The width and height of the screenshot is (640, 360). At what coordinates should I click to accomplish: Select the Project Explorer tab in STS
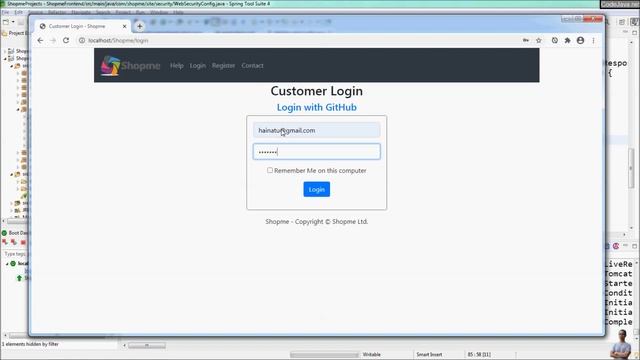click(x=16, y=33)
